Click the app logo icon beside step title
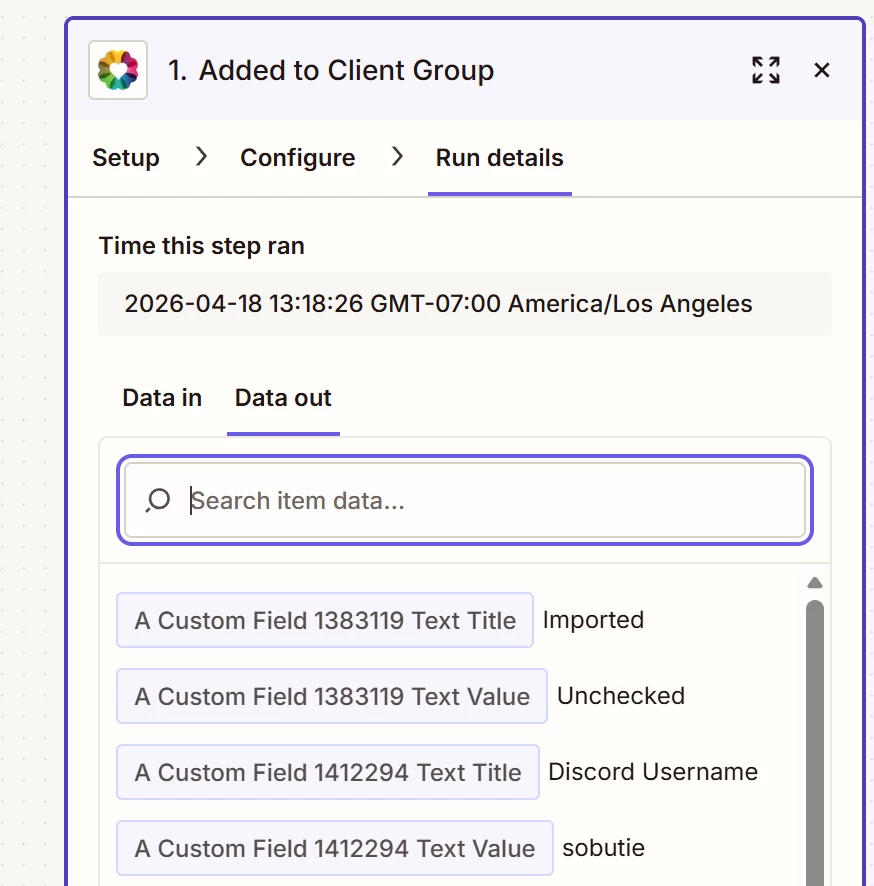 [118, 70]
